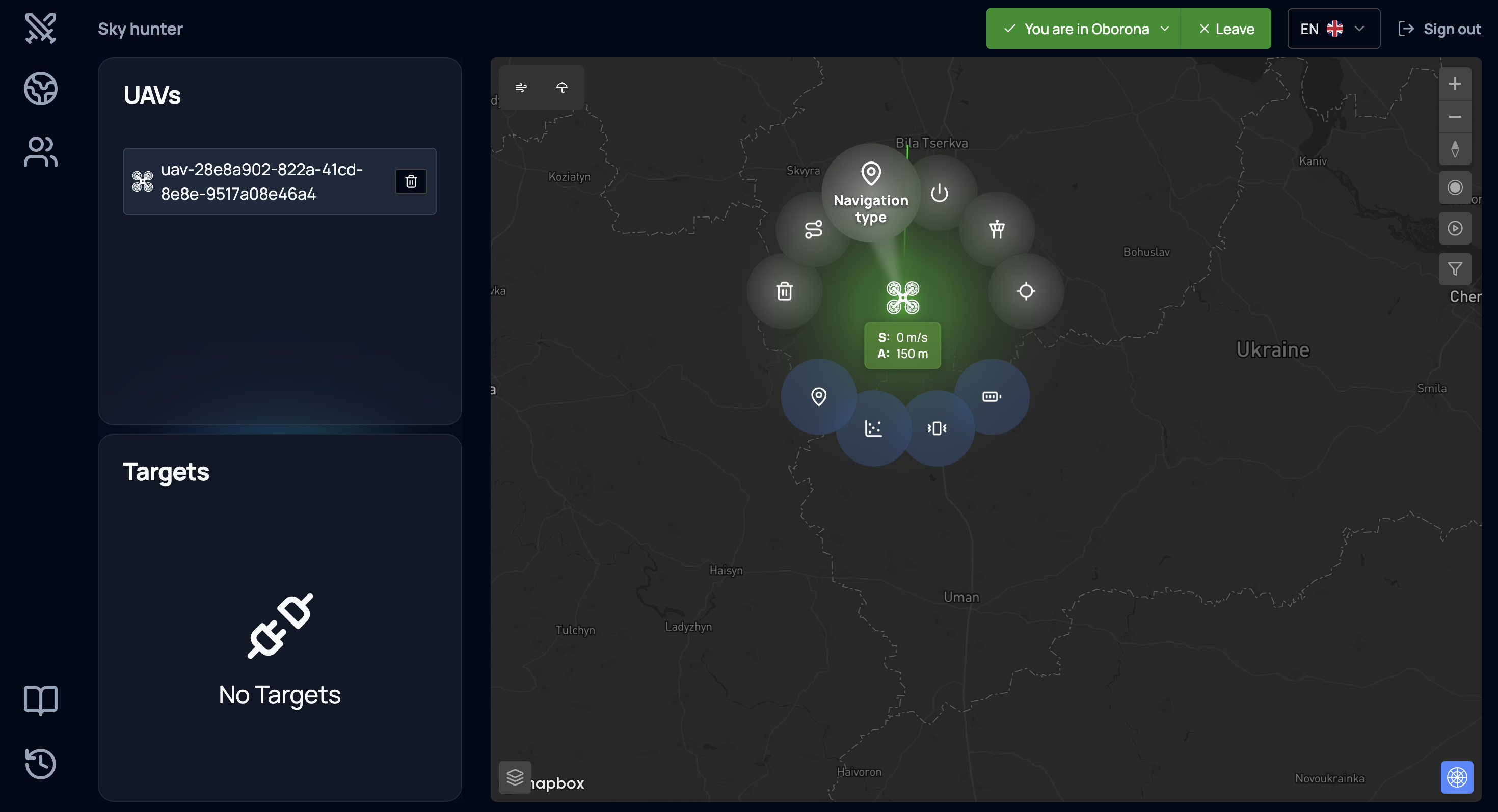
Task: Click the route path icon in radial menu
Action: pyautogui.click(x=813, y=229)
